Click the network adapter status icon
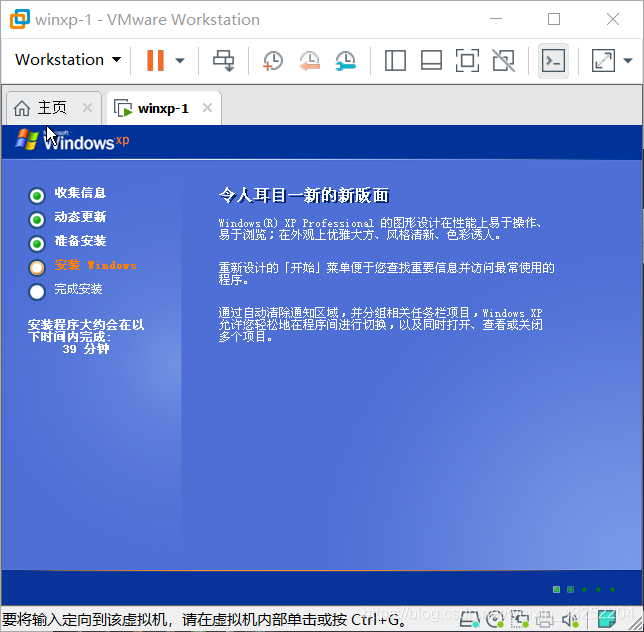Screen dimensions: 644x632 tap(520, 619)
